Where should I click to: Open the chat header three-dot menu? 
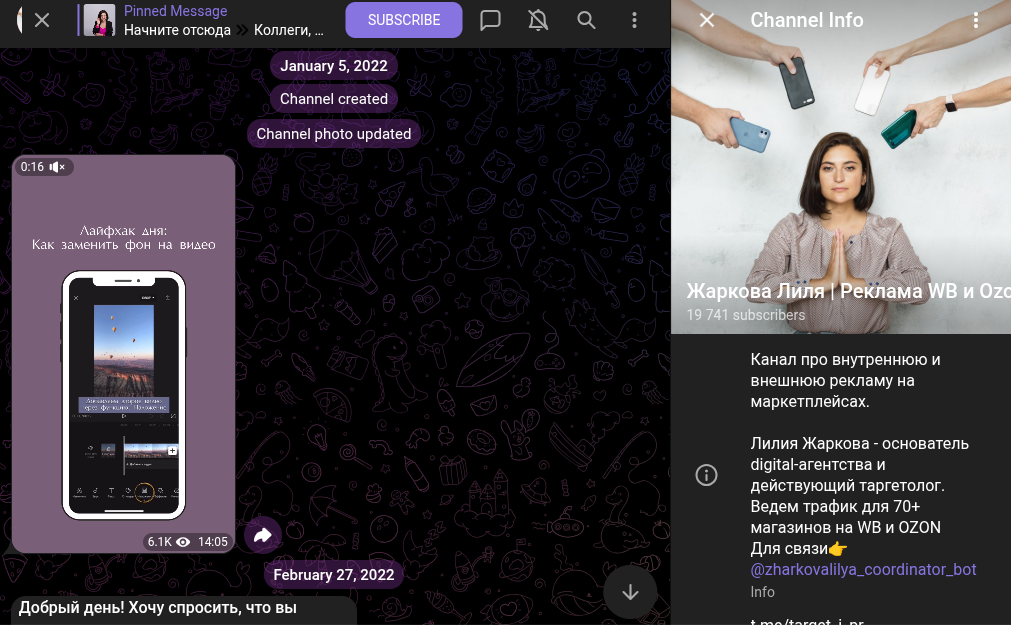(634, 20)
